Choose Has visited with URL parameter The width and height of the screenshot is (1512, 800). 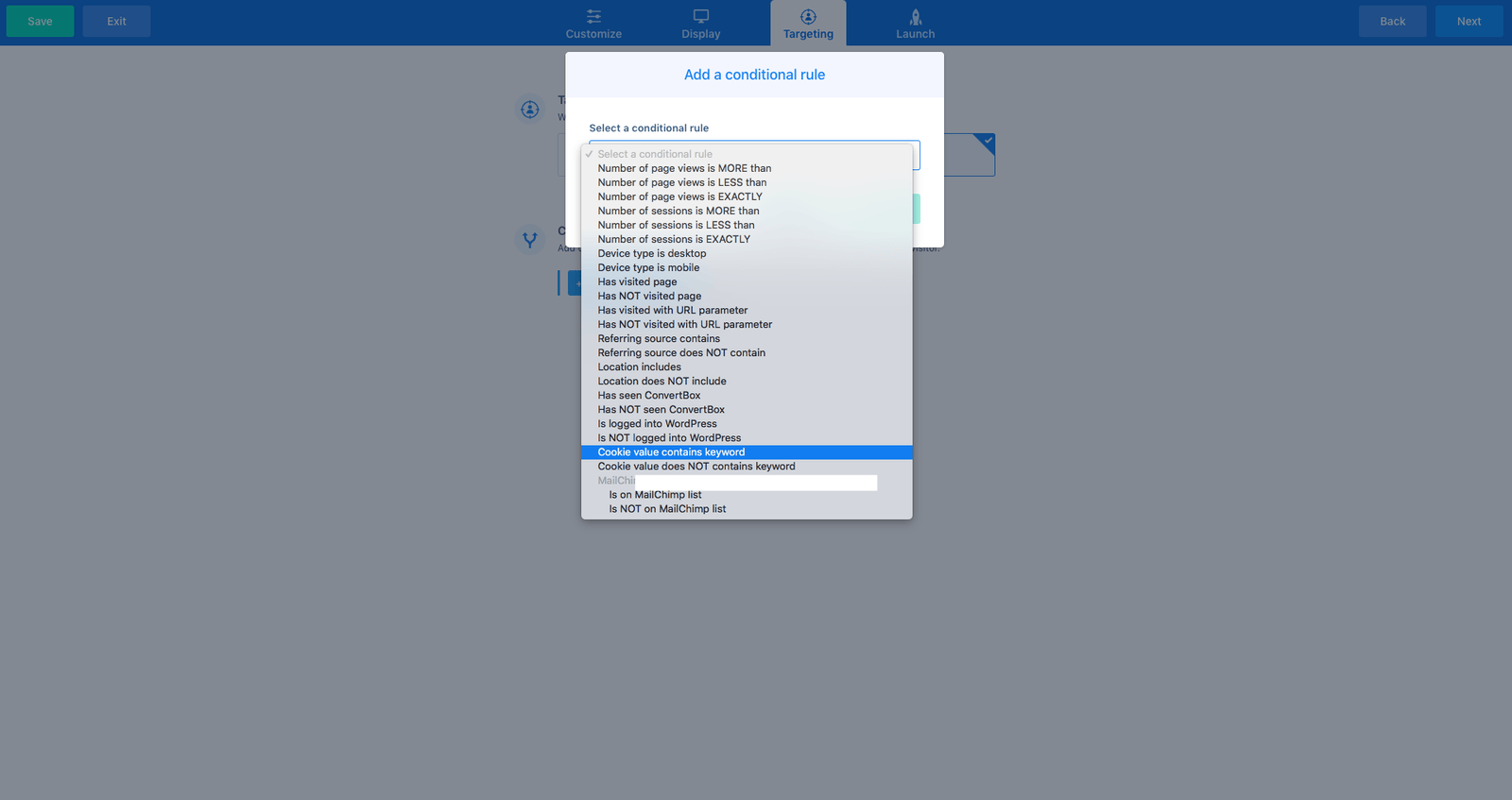pos(747,310)
